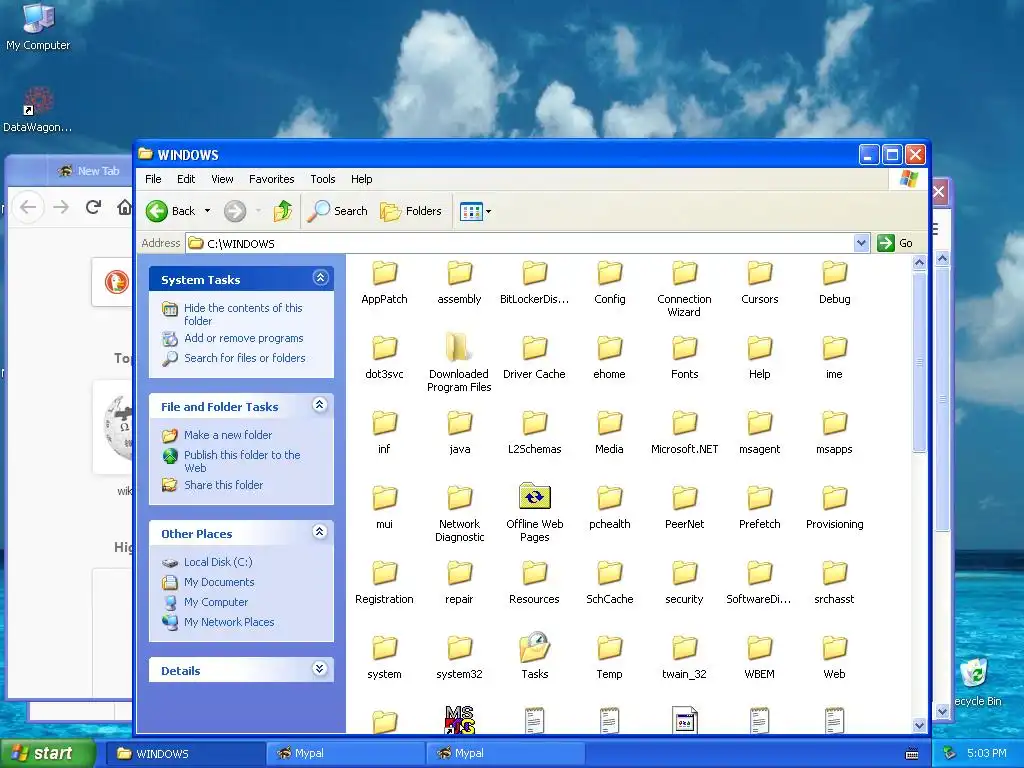
Task: Select the Microsoft.NET folder
Action: (x=684, y=432)
